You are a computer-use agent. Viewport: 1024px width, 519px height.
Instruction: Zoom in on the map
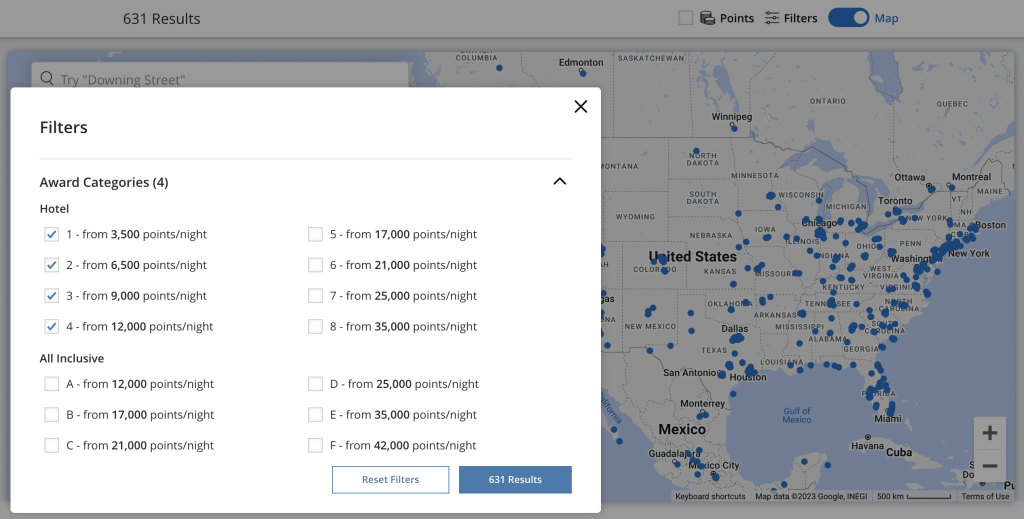[x=989, y=433]
